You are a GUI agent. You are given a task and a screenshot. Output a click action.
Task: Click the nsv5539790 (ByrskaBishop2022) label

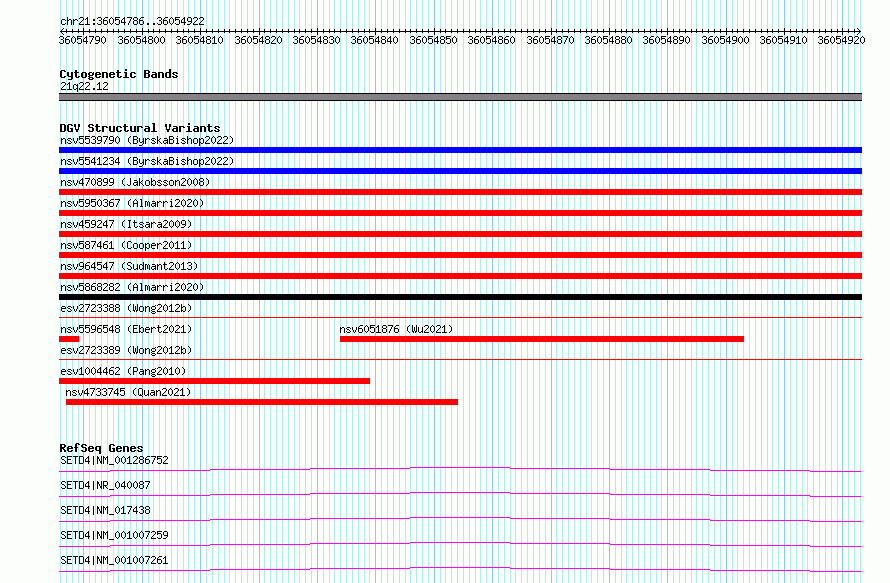coord(147,140)
